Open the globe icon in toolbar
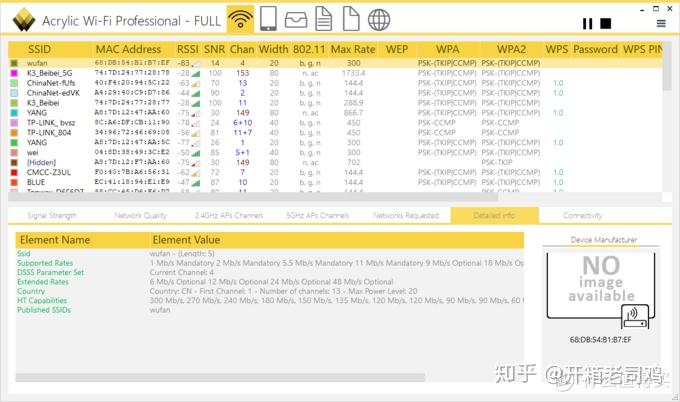 coord(379,20)
